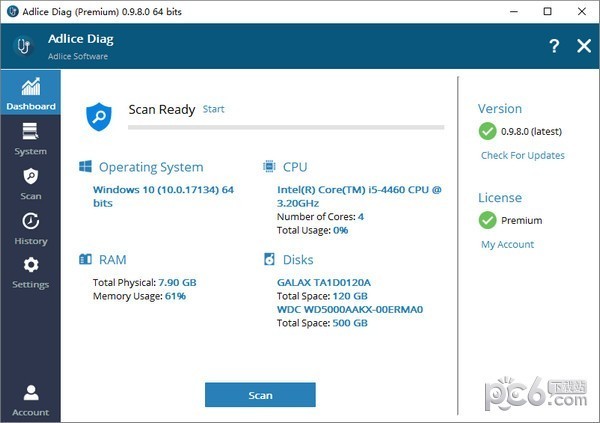This screenshot has width=600, height=423.
Task: Click the Adlice Diag stethoscope logo
Action: (24, 46)
